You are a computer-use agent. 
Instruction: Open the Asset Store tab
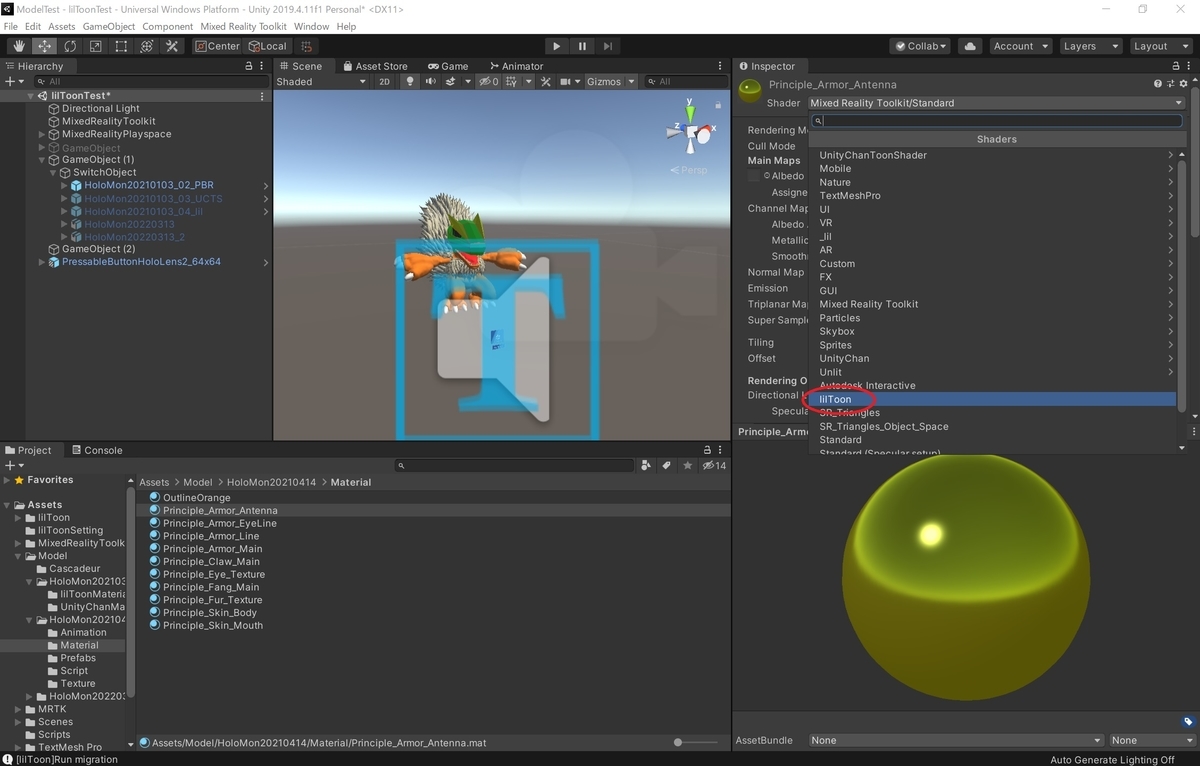375,66
